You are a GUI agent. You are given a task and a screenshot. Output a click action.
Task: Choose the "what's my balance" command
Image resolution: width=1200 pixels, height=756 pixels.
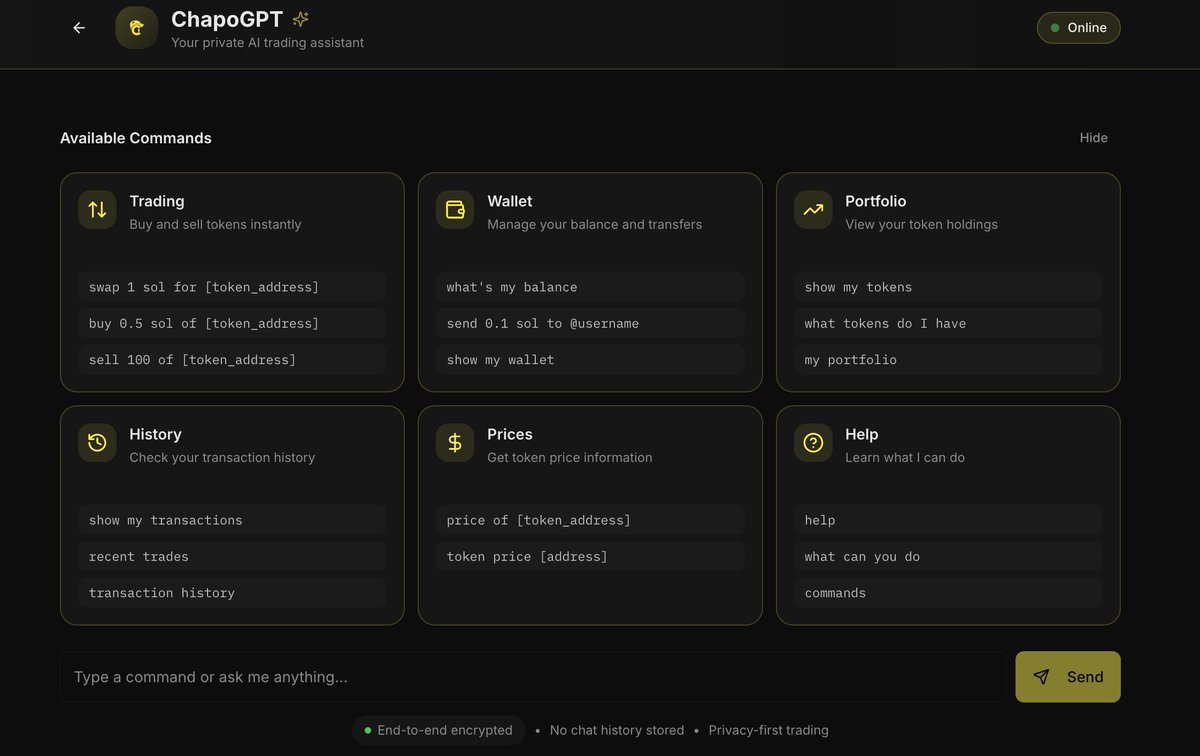point(590,287)
